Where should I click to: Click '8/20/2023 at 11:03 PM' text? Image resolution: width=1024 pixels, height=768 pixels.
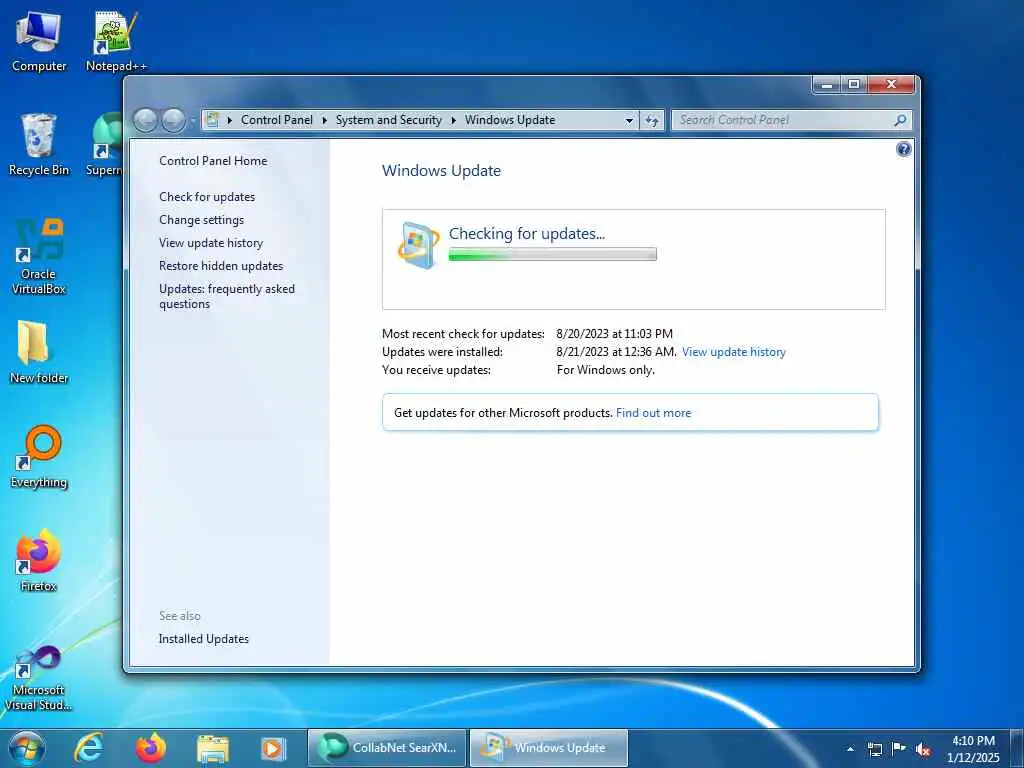615,334
